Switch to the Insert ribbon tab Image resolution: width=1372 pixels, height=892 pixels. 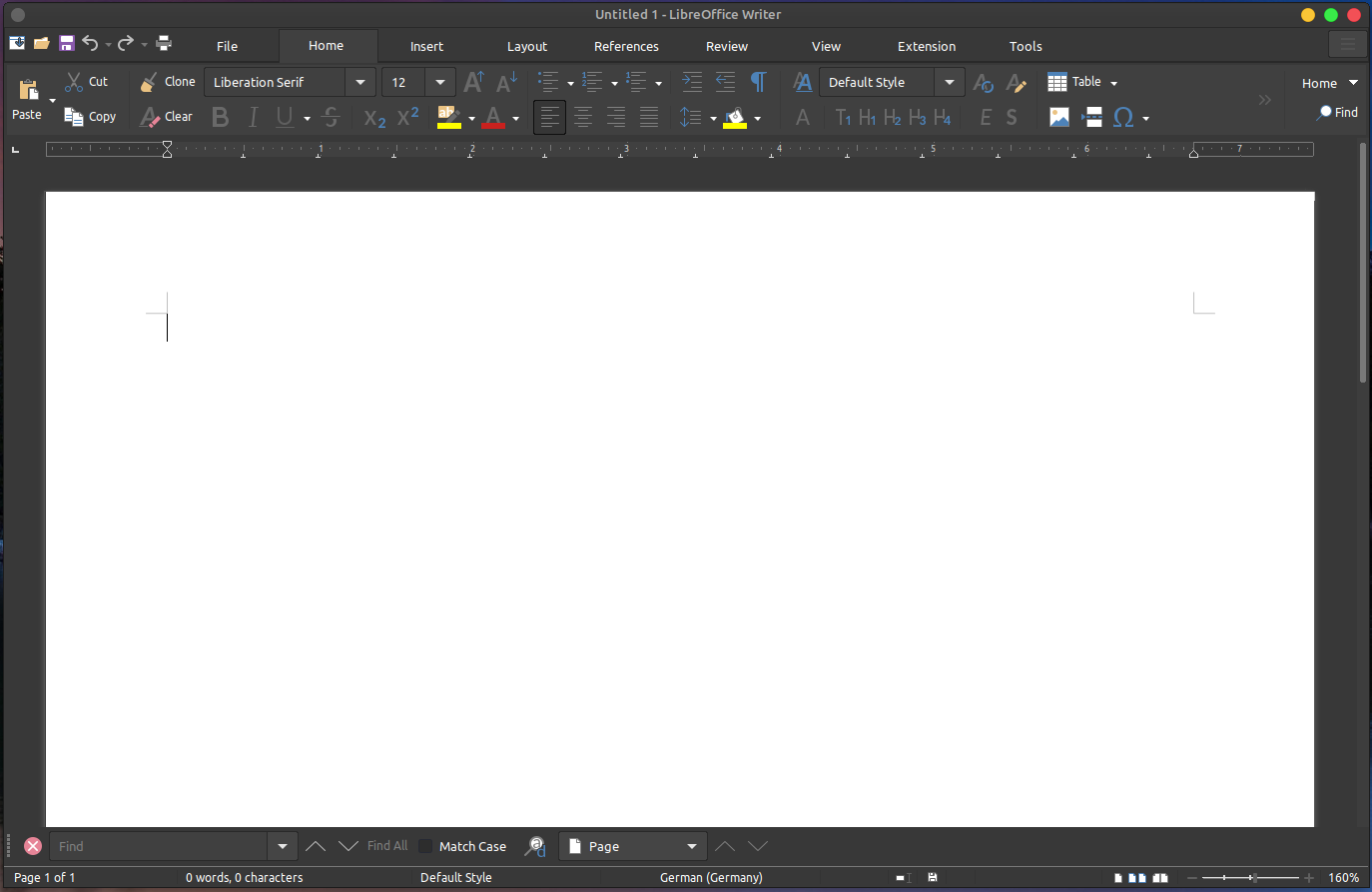(x=426, y=46)
